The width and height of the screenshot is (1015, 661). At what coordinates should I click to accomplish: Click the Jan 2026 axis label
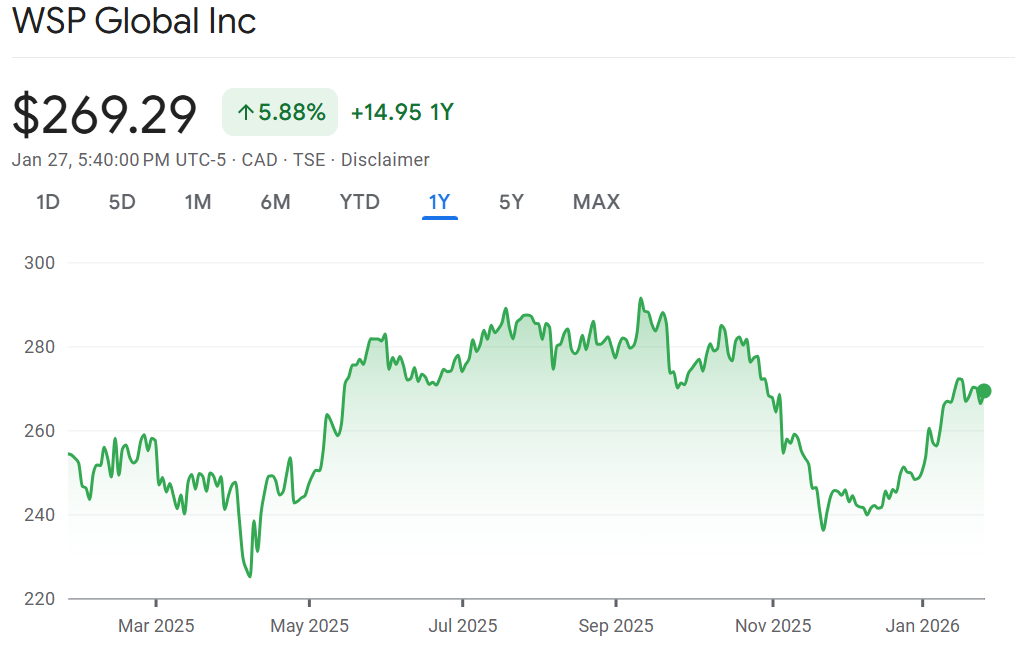coord(922,626)
